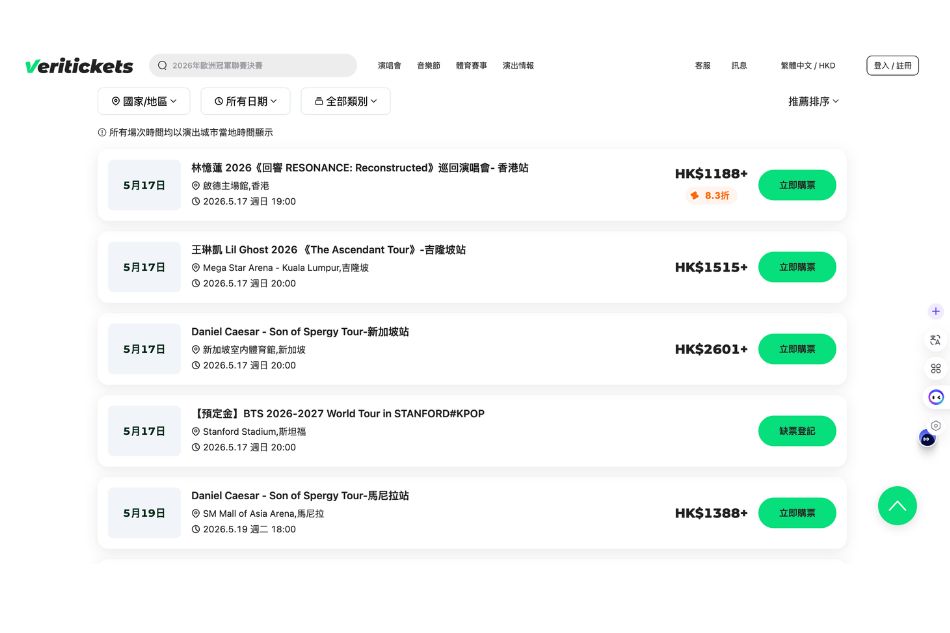Click the 登入 / 註冊 login button
Viewport: 950px width, 633px height.
point(892,65)
